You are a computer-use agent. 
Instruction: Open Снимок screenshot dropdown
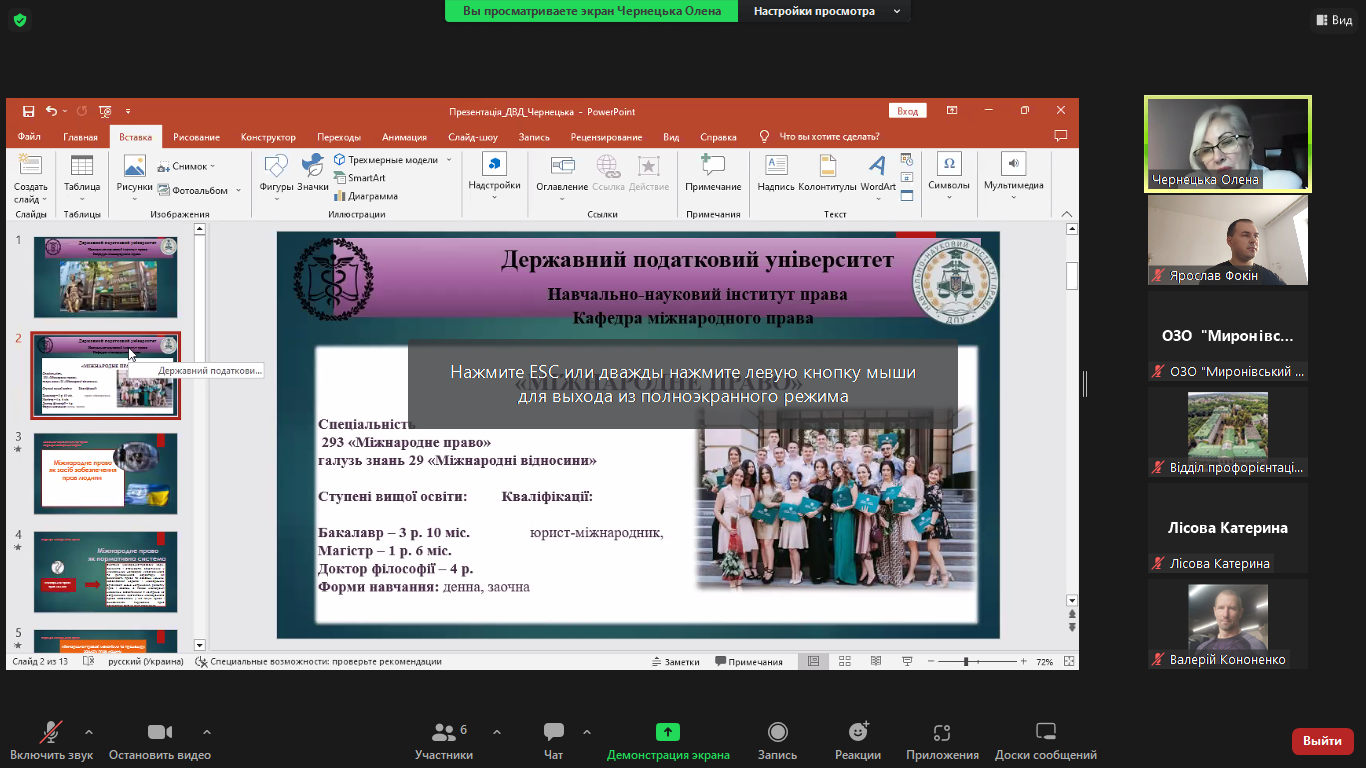point(186,166)
